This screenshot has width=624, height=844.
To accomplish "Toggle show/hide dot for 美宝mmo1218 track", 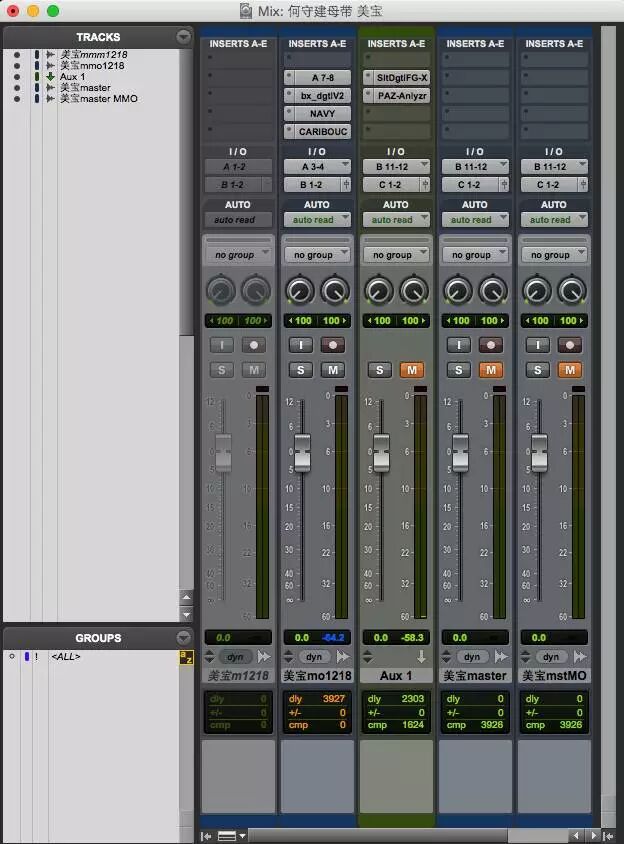I will tap(17, 66).
